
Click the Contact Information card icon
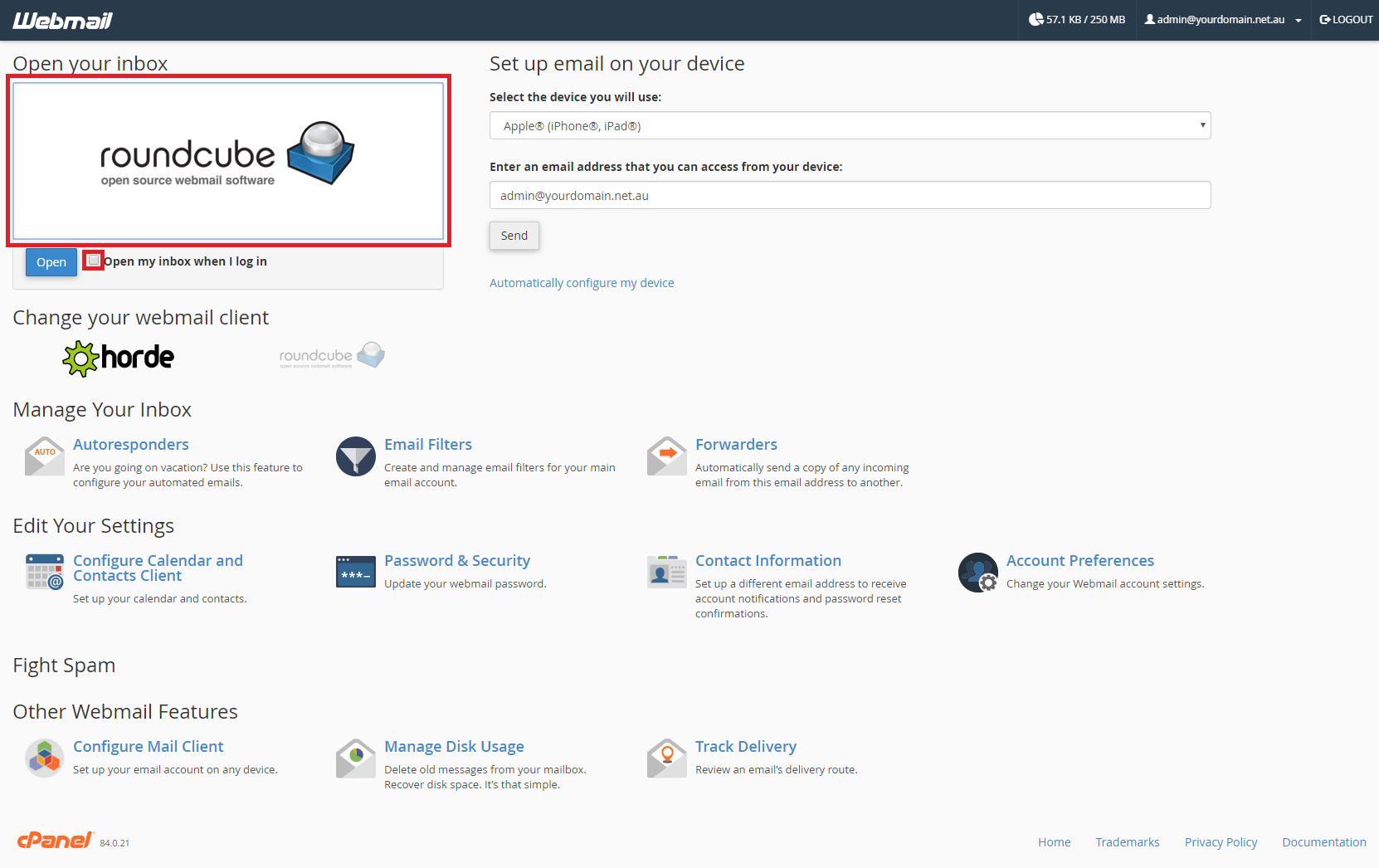tap(667, 572)
